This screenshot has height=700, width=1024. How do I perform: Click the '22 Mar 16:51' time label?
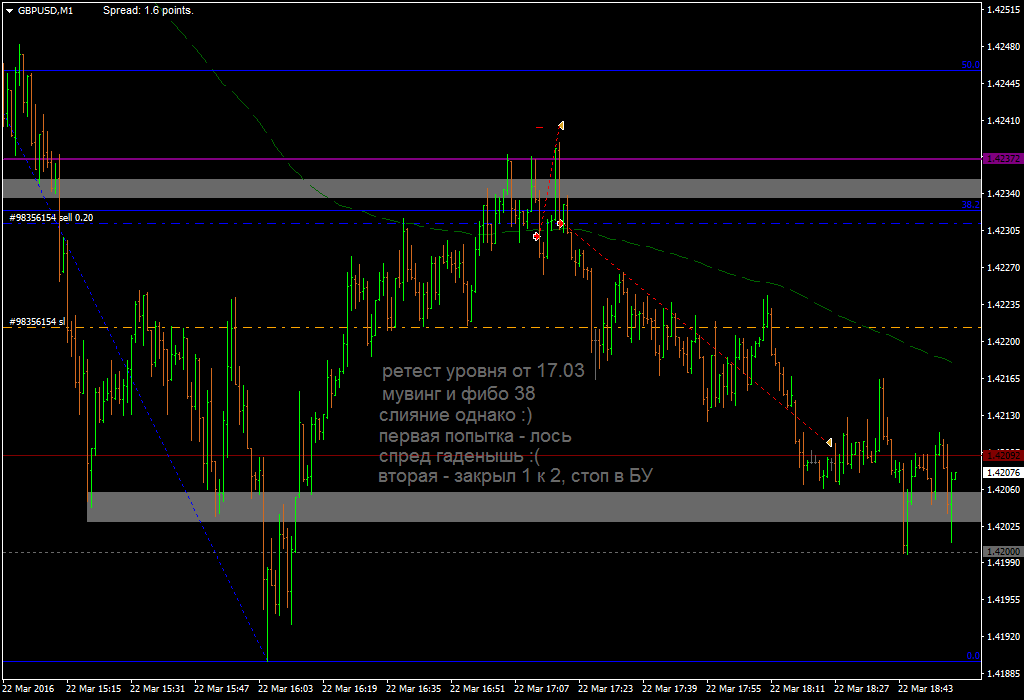477,688
